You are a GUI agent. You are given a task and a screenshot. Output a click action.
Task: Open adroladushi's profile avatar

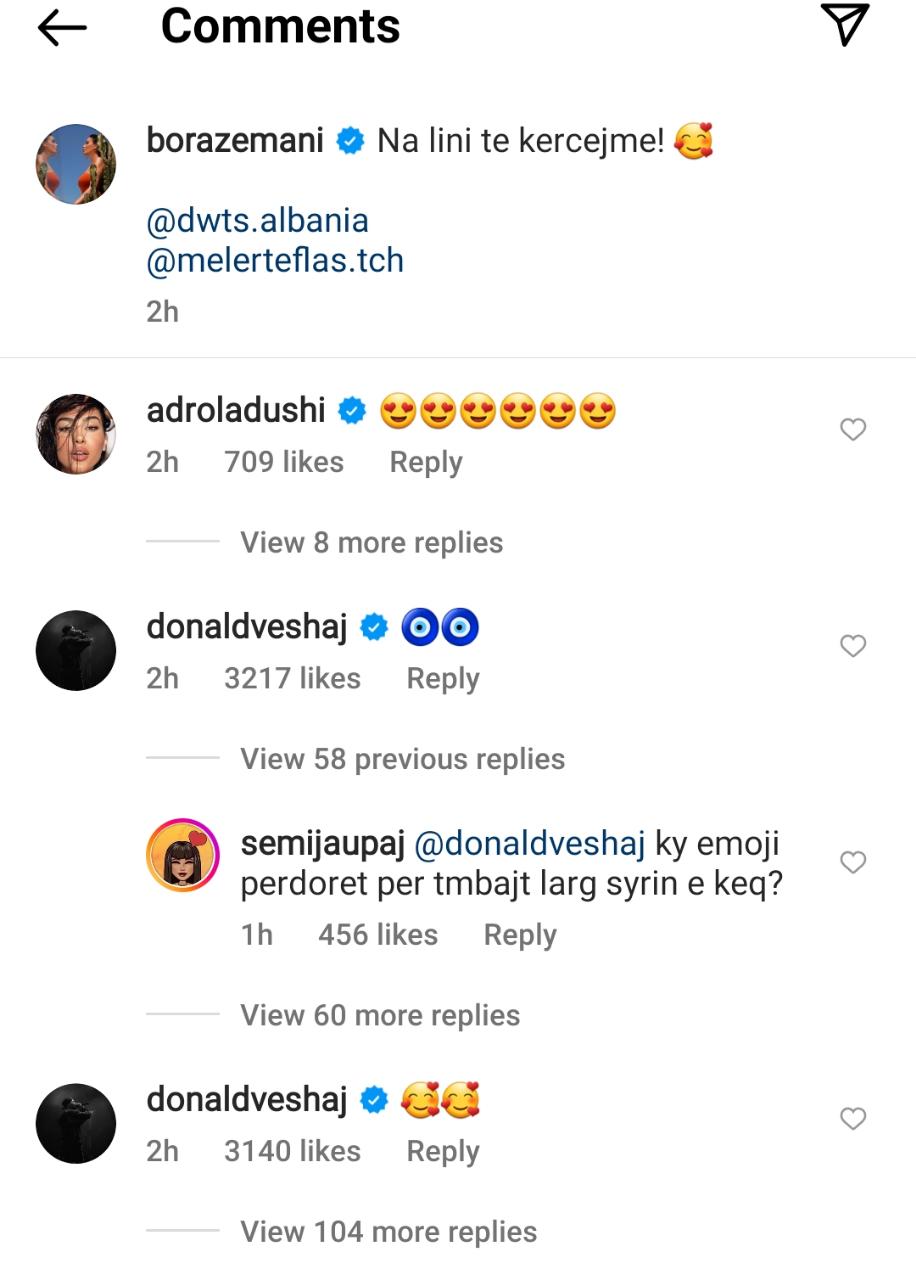76,434
